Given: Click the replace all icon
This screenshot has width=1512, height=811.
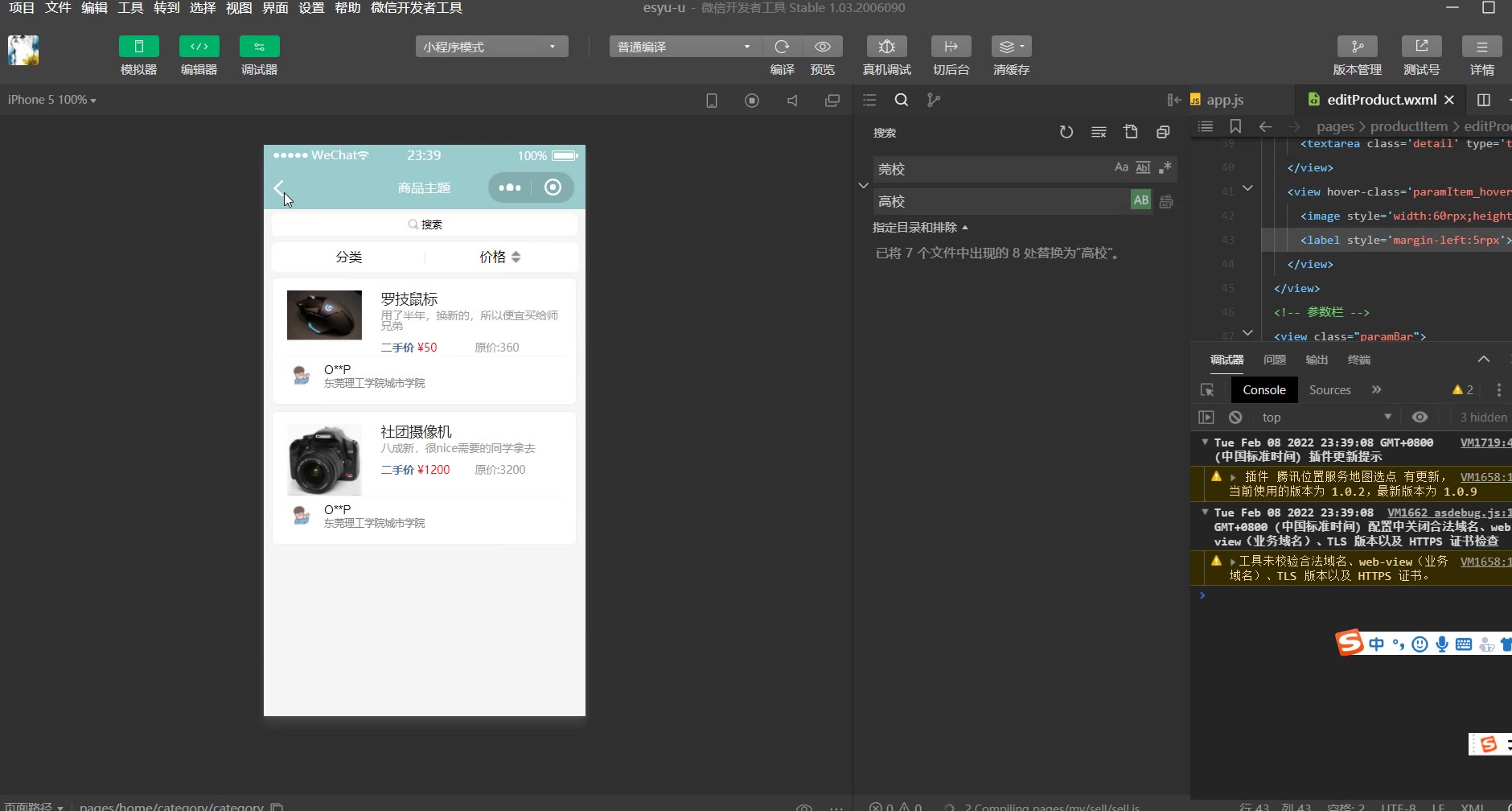Looking at the screenshot, I should click(1166, 201).
